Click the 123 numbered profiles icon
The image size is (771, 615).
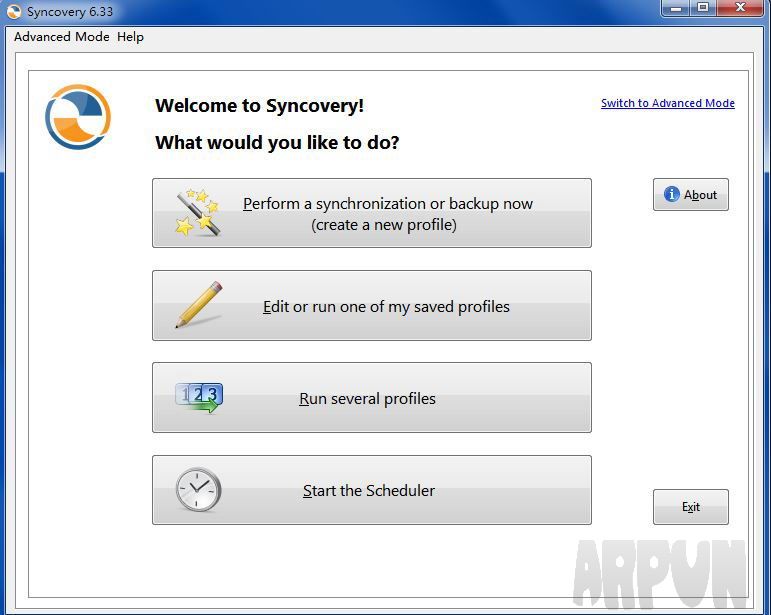199,397
